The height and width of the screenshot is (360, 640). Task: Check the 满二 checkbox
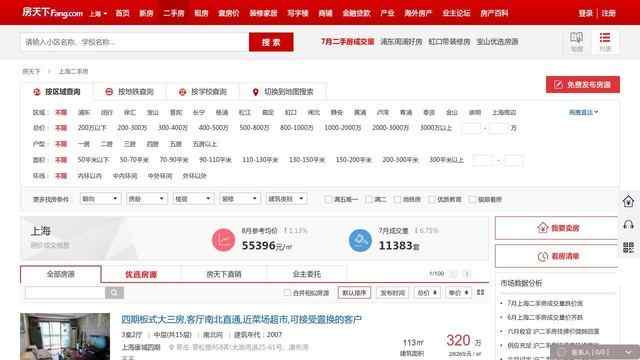[x=369, y=199]
